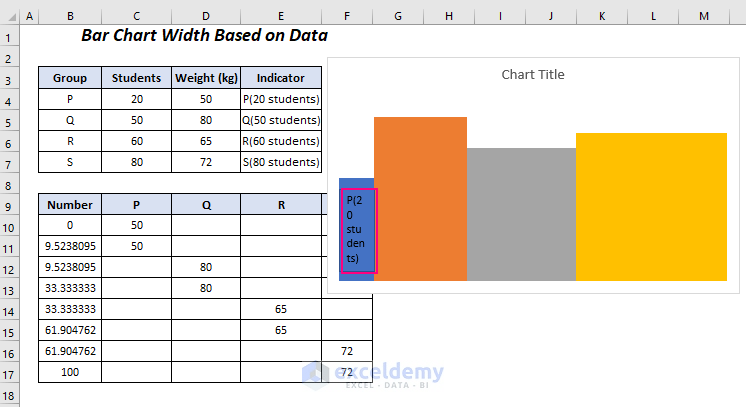This screenshot has height=407, width=746.
Task: Select students cell 60 in row 6
Action: pyautogui.click(x=137, y=141)
